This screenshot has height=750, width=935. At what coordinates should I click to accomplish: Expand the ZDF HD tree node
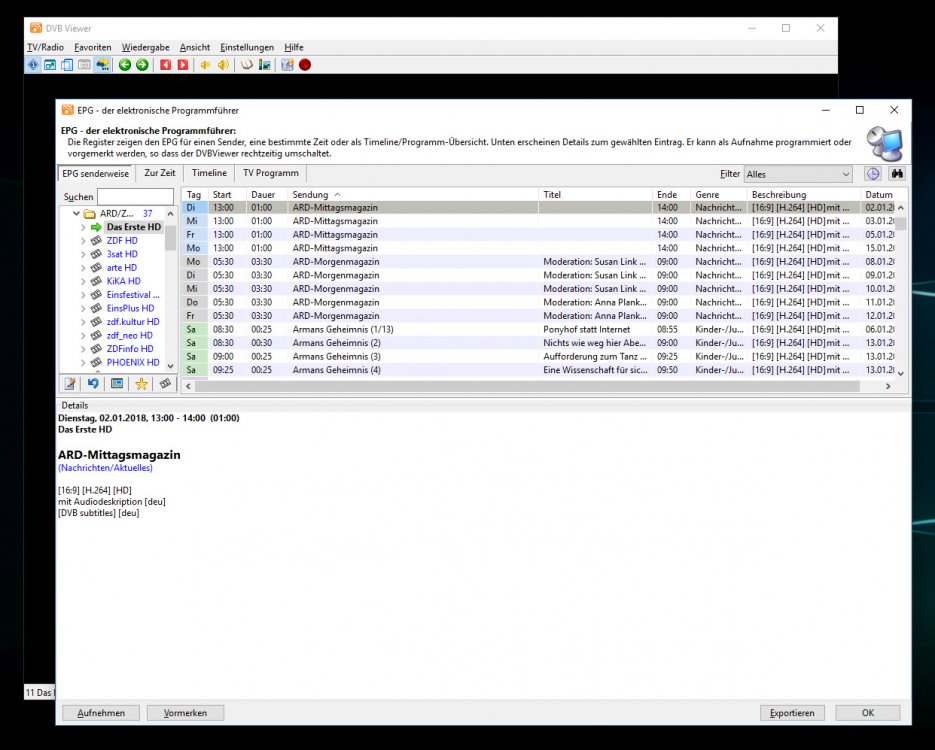click(x=83, y=241)
